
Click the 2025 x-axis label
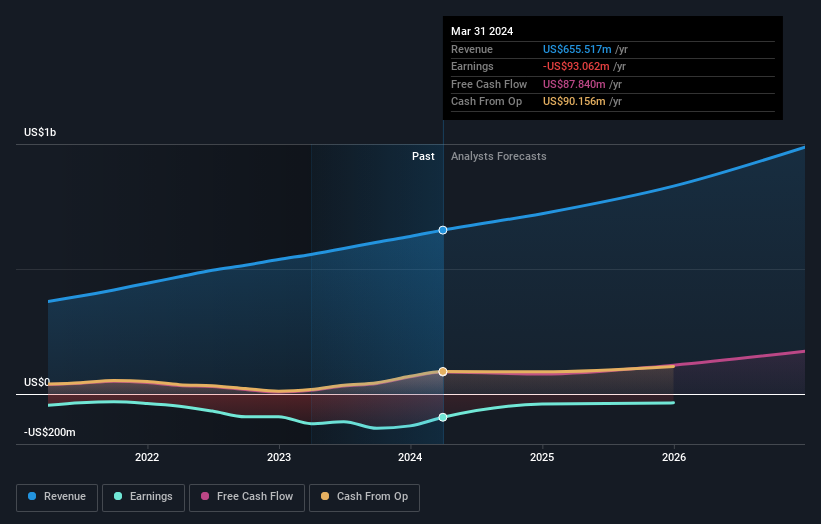tap(542, 458)
